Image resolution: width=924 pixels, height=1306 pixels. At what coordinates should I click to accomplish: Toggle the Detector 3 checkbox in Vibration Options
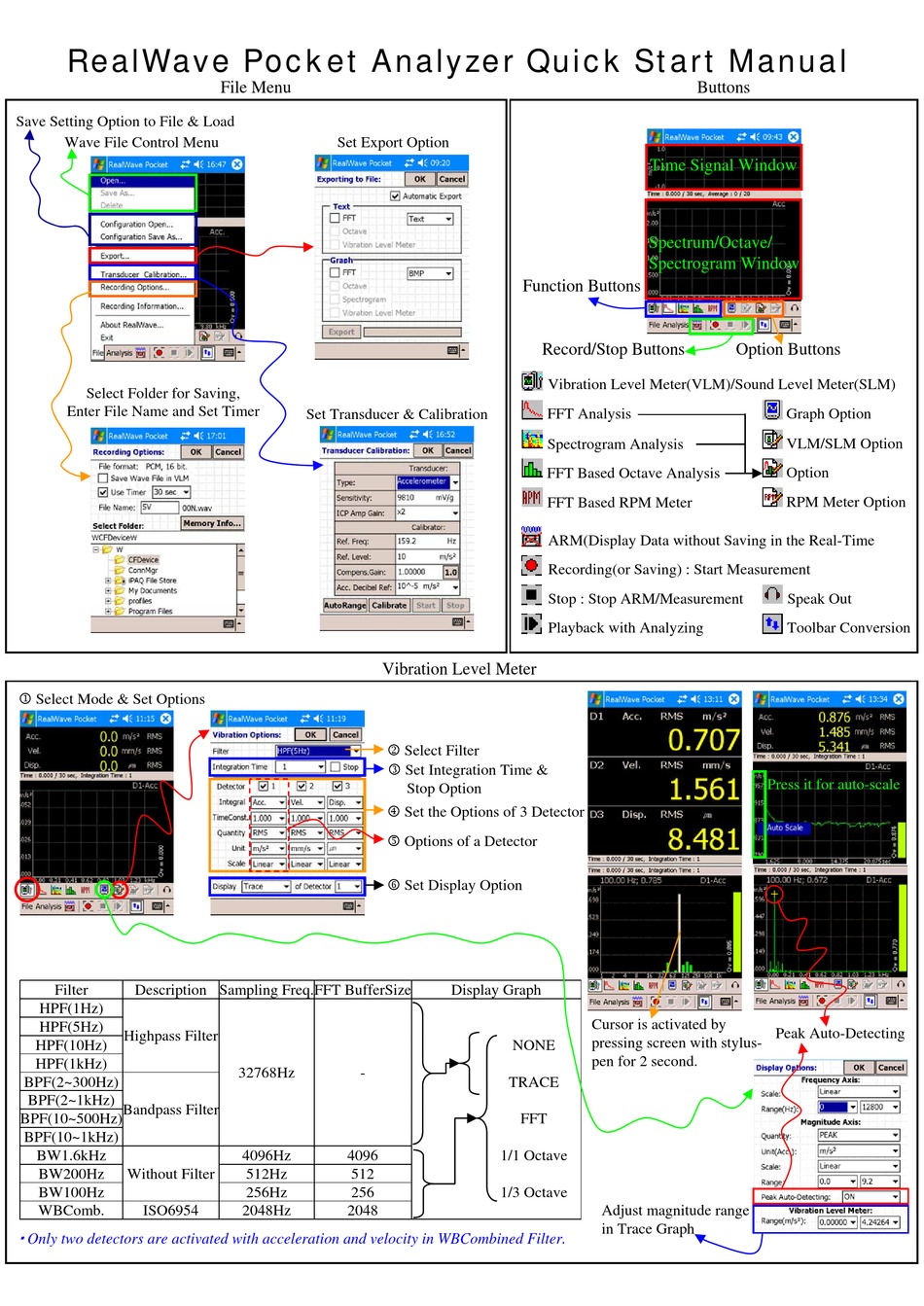[x=338, y=786]
